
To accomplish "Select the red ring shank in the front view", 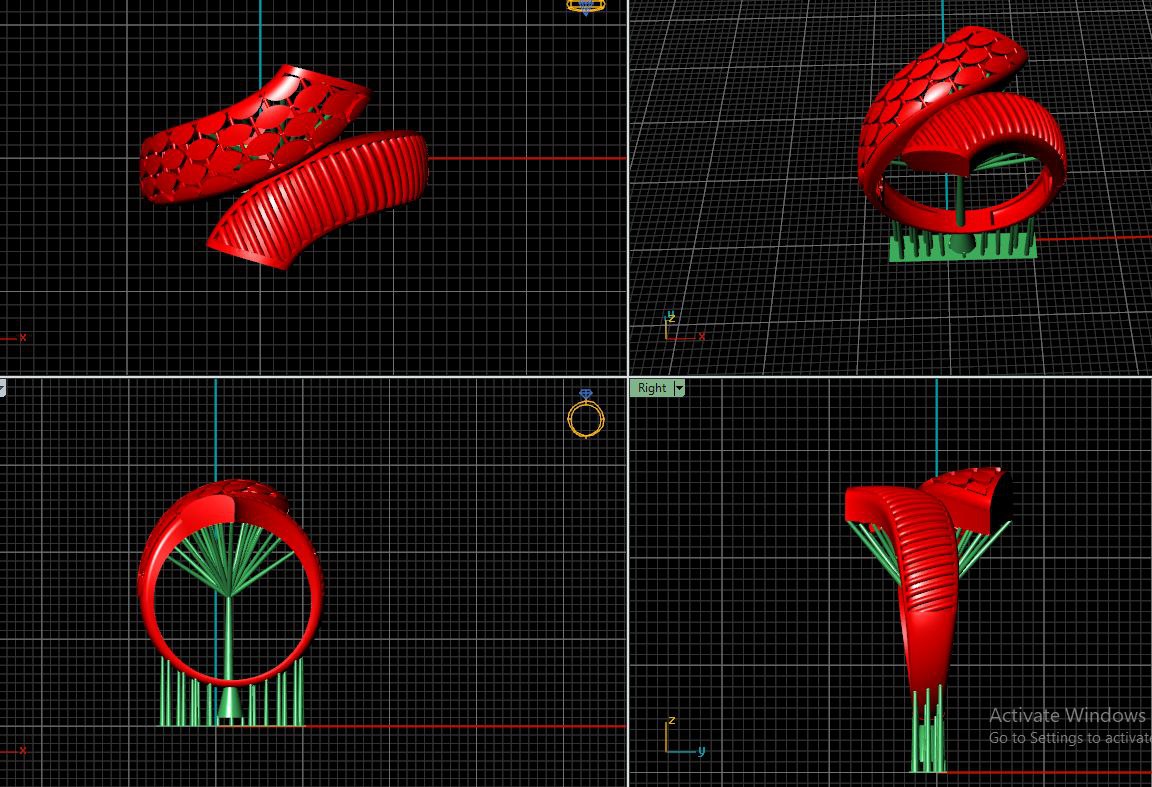I will (x=150, y=600).
